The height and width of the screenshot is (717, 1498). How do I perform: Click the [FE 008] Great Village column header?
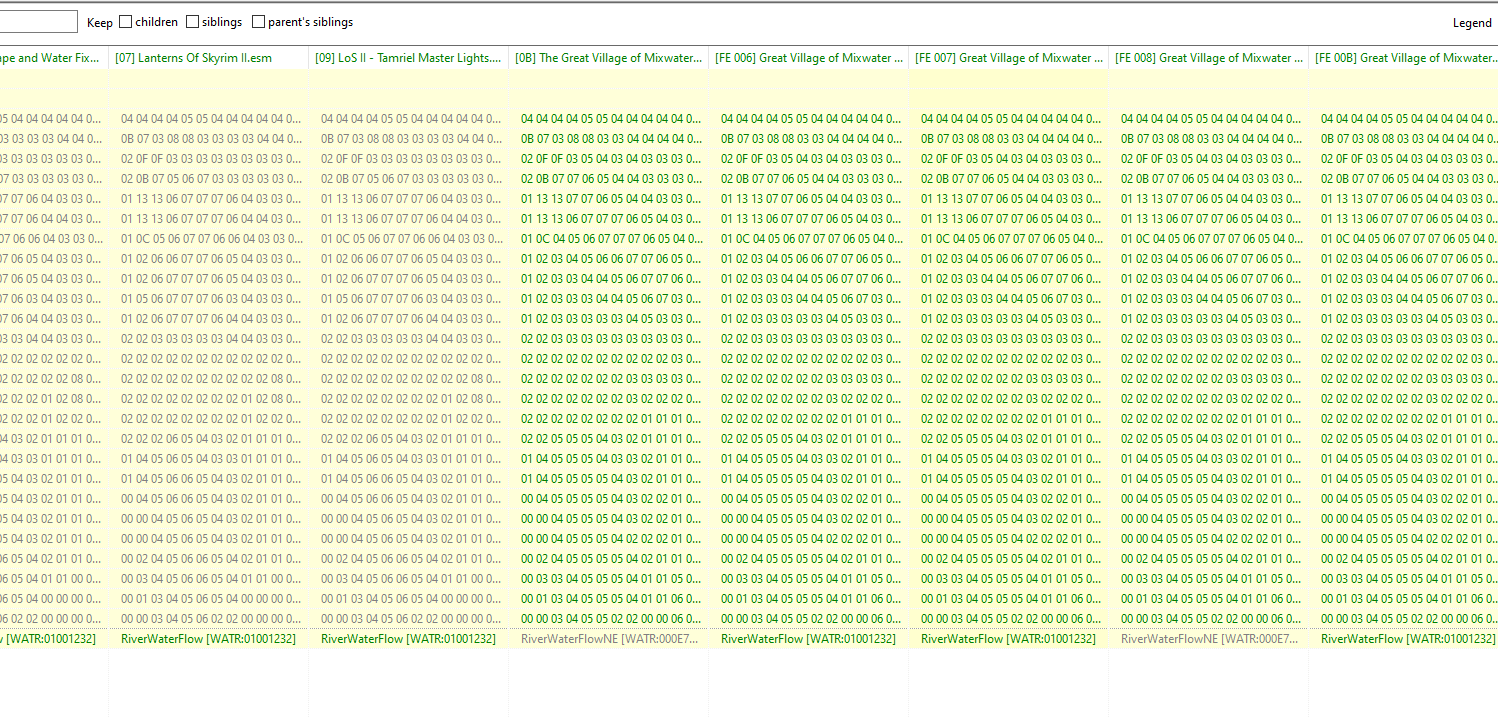1208,58
